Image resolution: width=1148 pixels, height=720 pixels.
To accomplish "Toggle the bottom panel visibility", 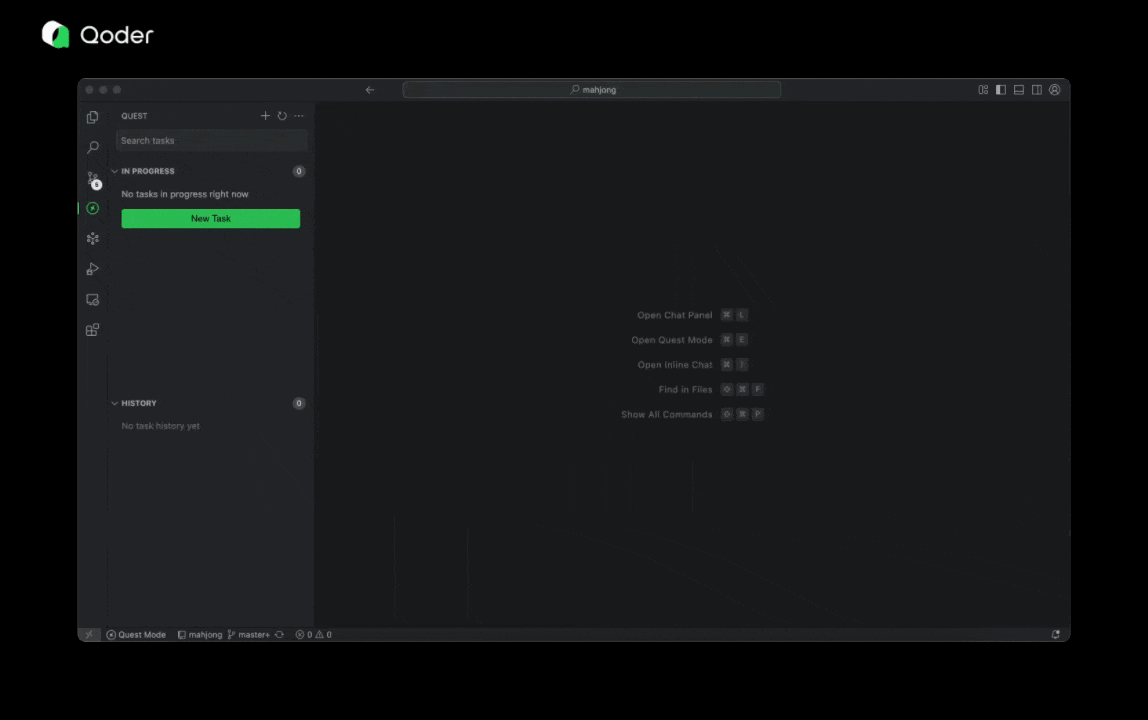I will [x=1018, y=89].
